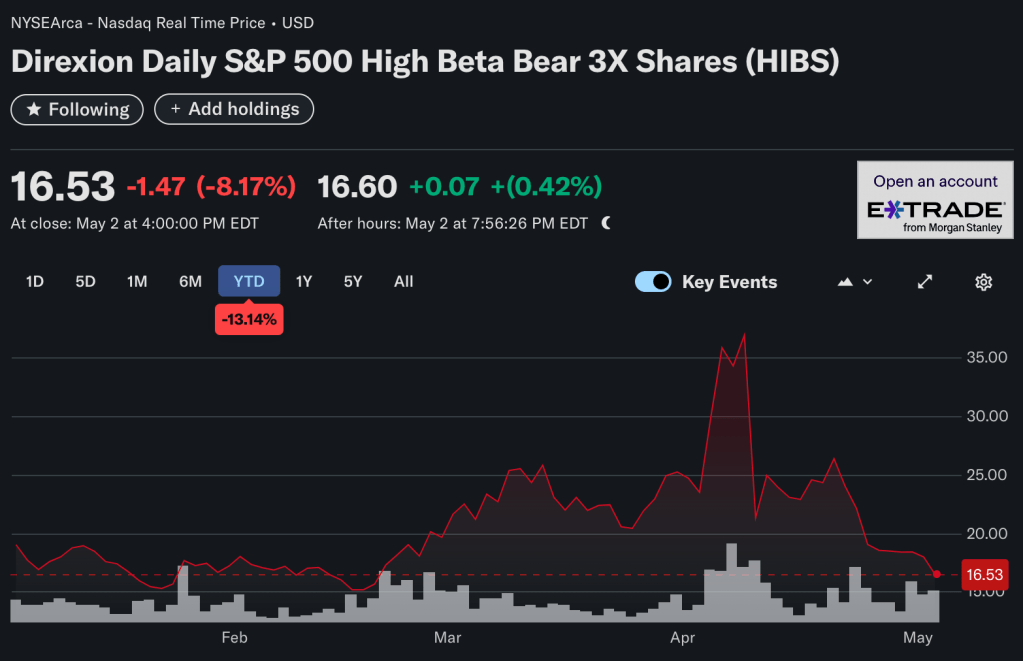
Task: Open chart settings gear icon
Action: coord(983,282)
